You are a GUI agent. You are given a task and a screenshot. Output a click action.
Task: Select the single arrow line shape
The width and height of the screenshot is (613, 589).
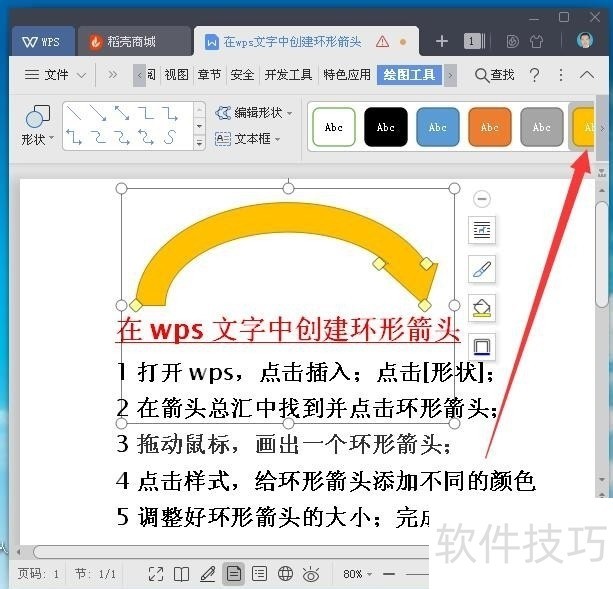[98, 113]
